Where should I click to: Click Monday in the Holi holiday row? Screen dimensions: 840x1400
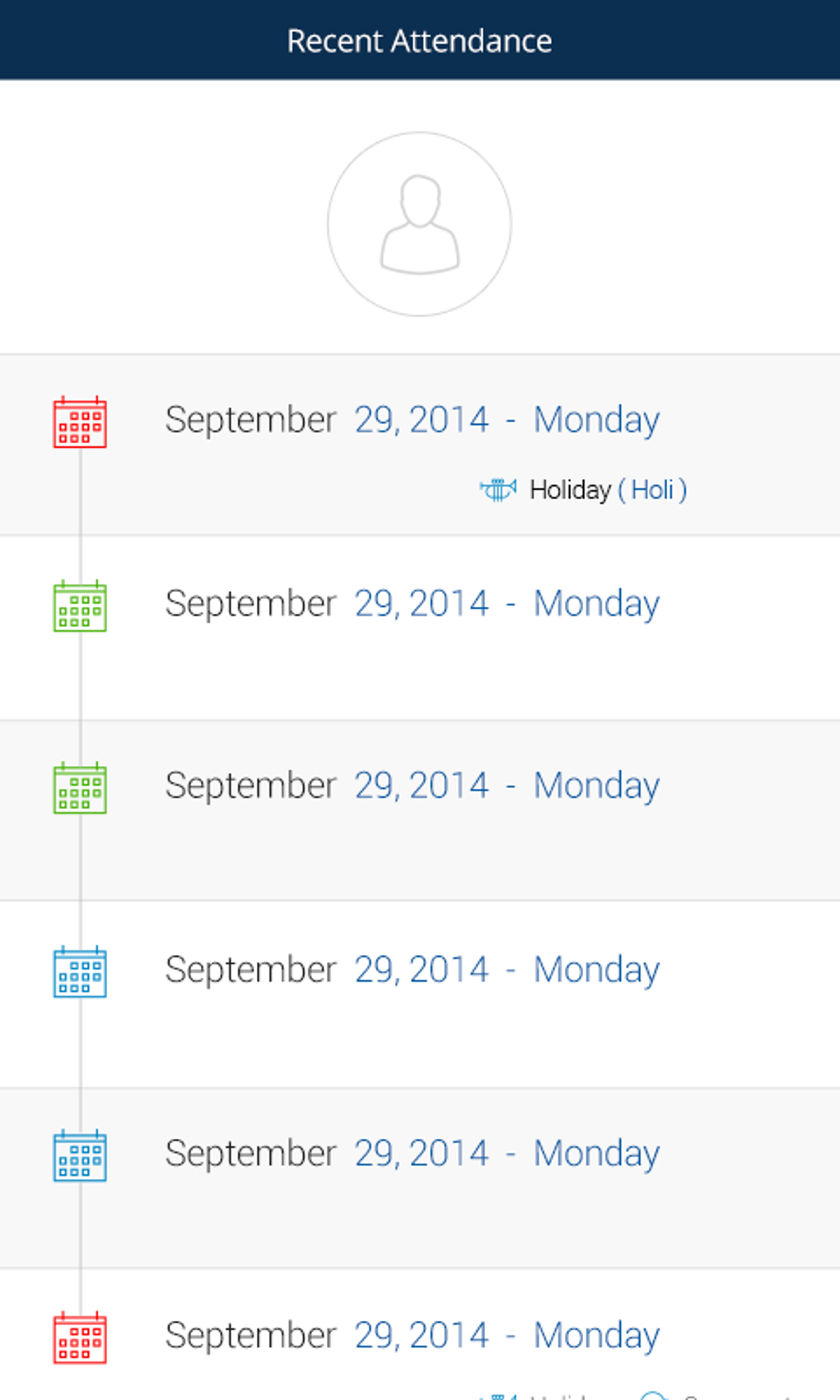pyautogui.click(x=596, y=420)
